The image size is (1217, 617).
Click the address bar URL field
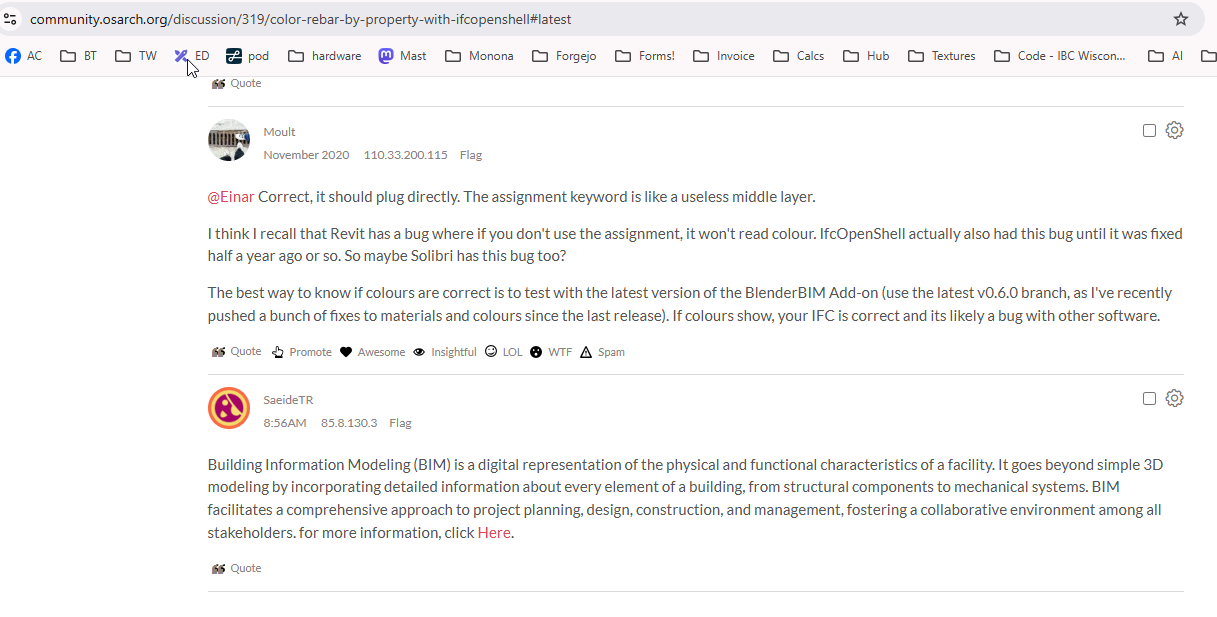(x=600, y=19)
